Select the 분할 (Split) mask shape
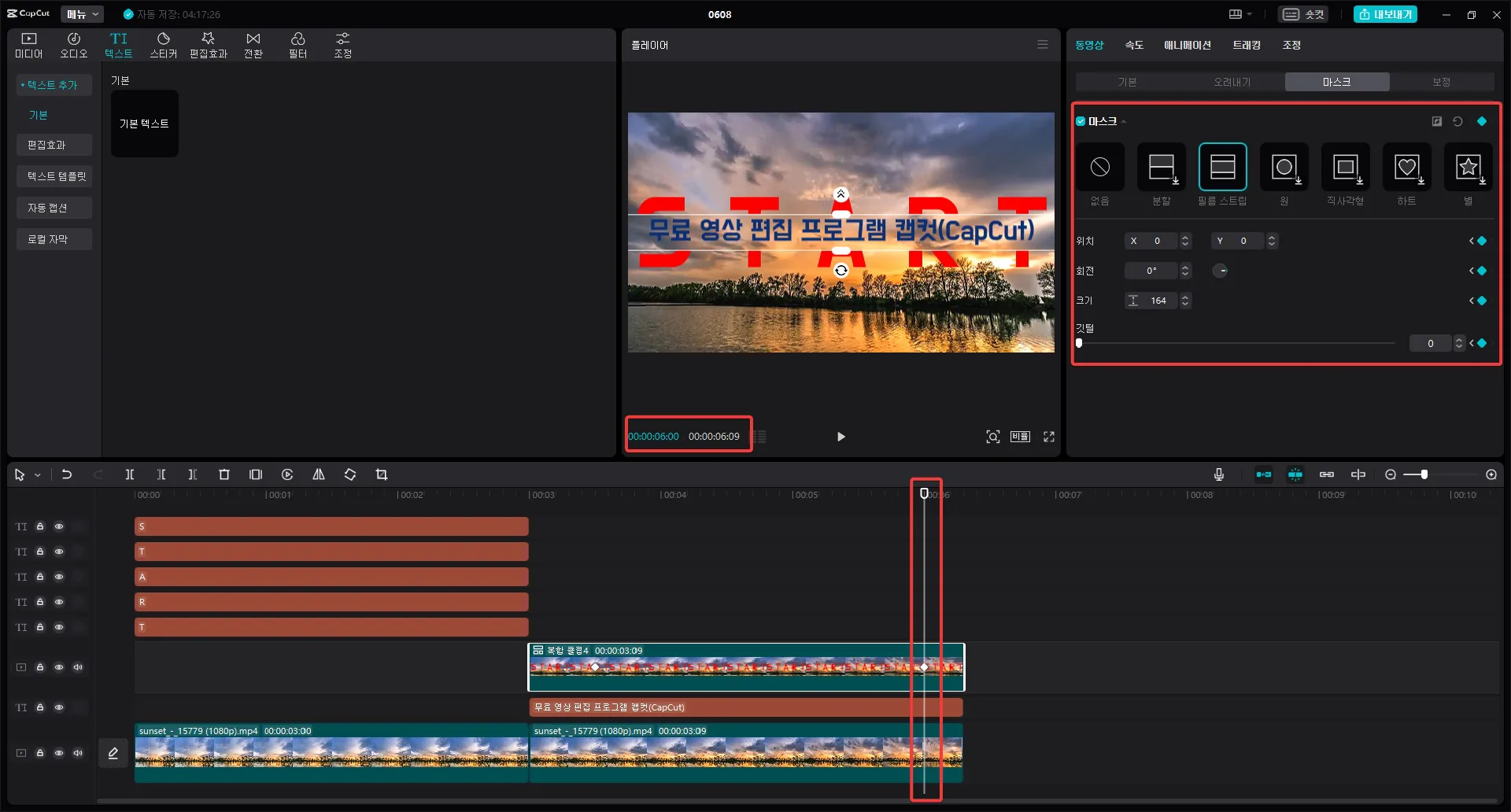This screenshot has height=812, width=1511. (x=1162, y=167)
